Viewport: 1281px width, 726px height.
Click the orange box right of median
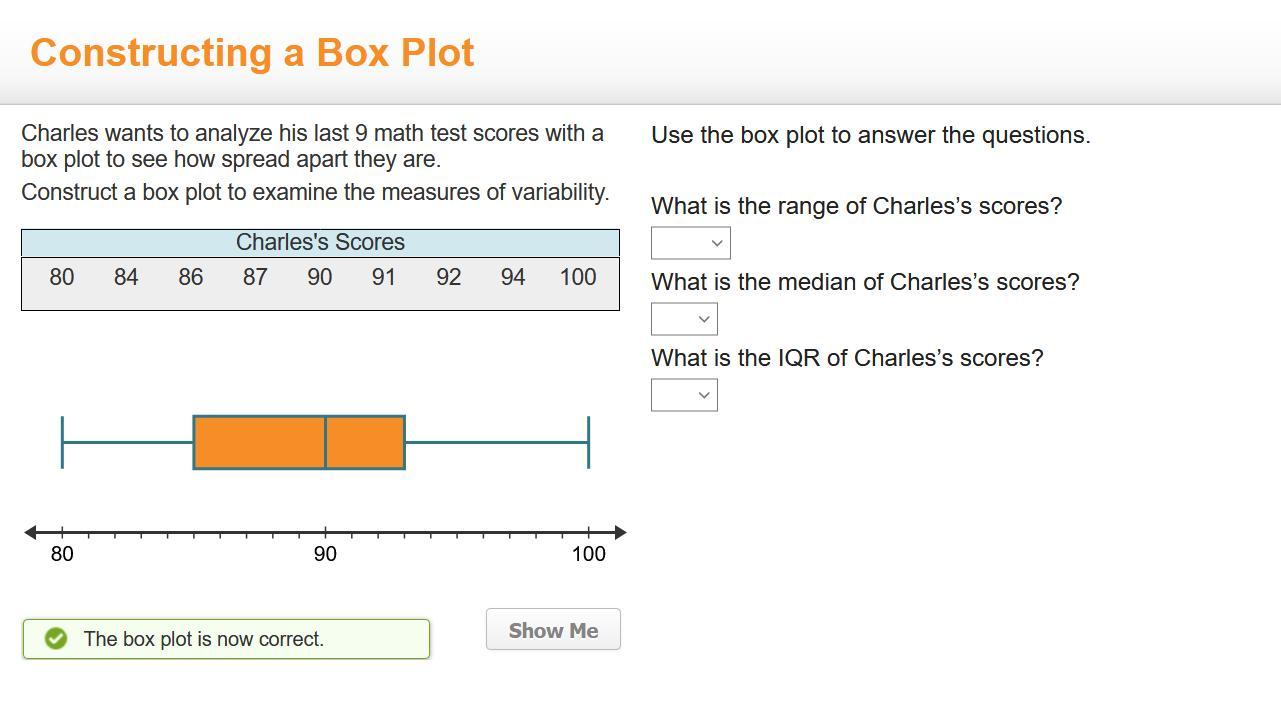point(365,442)
